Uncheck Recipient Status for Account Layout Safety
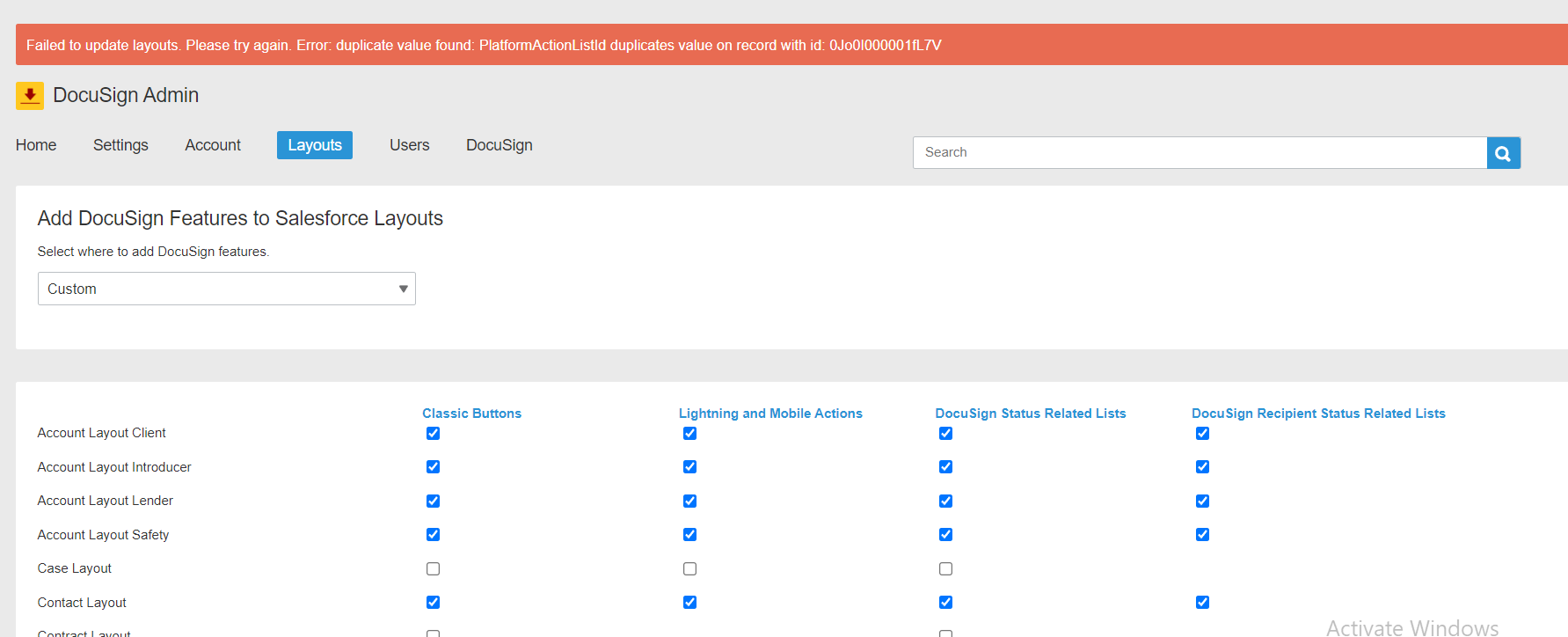This screenshot has height=637, width=1568. tap(1202, 535)
